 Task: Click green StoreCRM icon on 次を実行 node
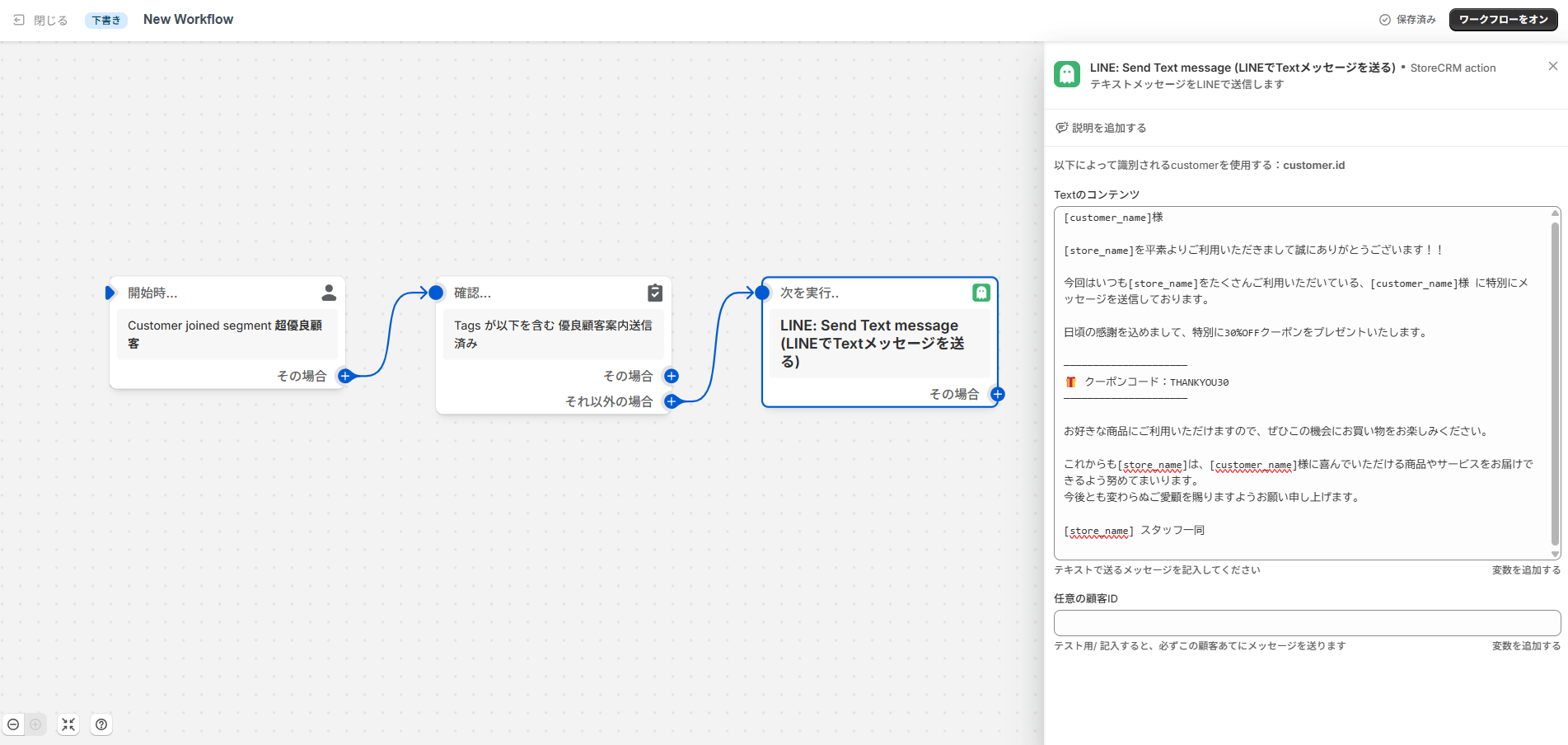[x=981, y=293]
